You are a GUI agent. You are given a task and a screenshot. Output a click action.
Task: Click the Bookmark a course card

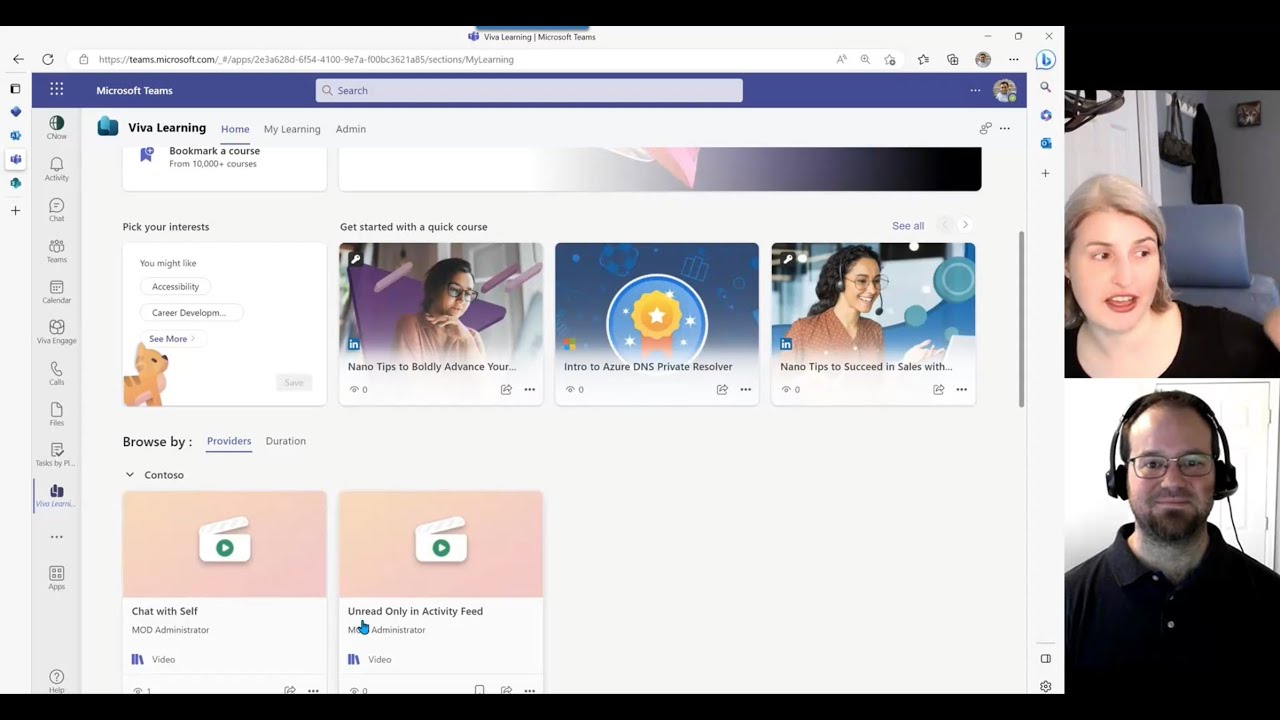224,168
